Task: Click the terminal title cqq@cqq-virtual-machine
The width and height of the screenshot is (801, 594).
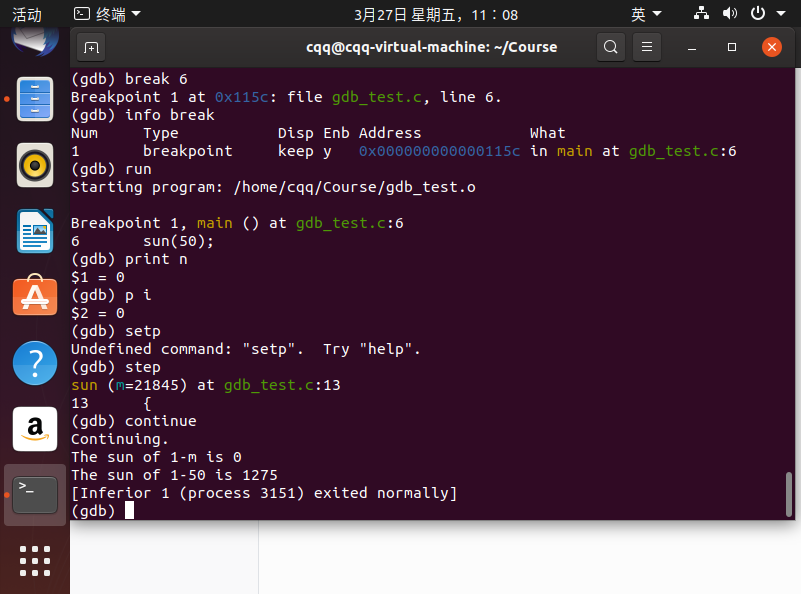Action: (x=432, y=47)
